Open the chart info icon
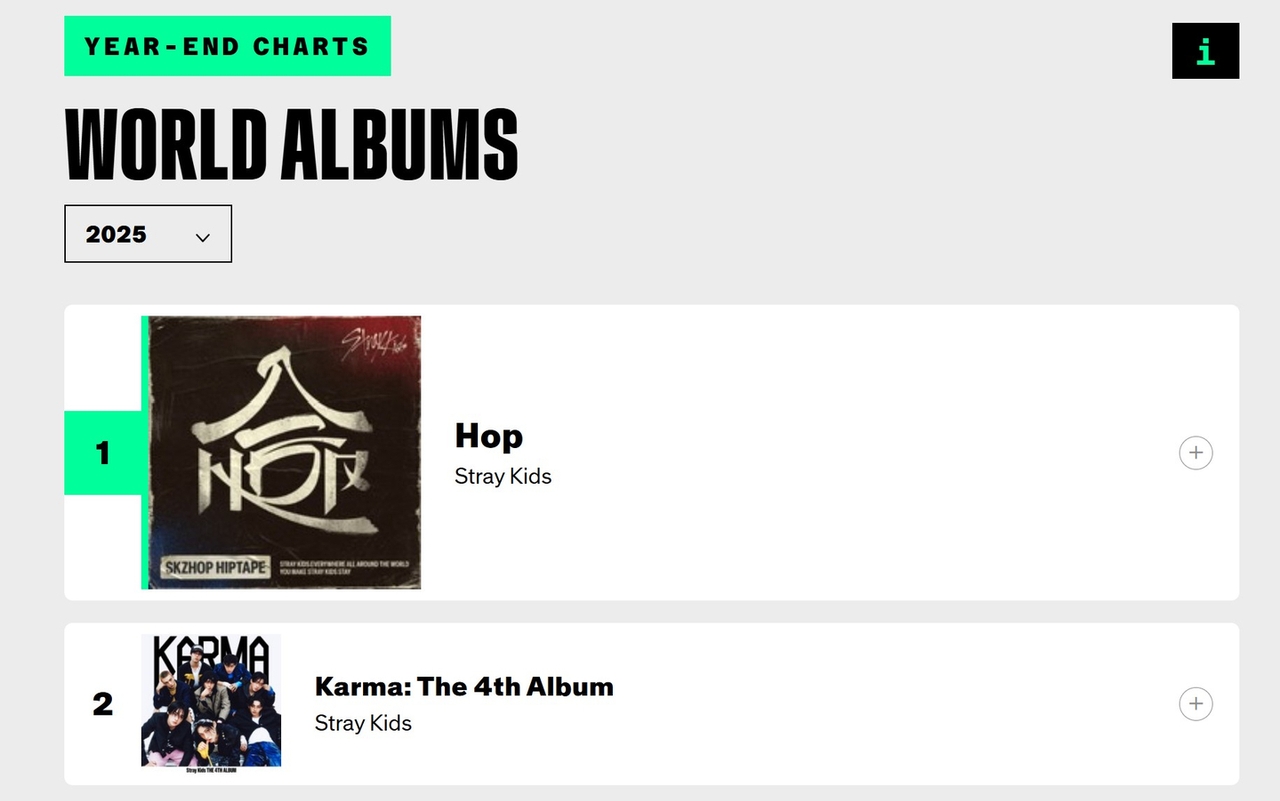 click(x=1205, y=51)
